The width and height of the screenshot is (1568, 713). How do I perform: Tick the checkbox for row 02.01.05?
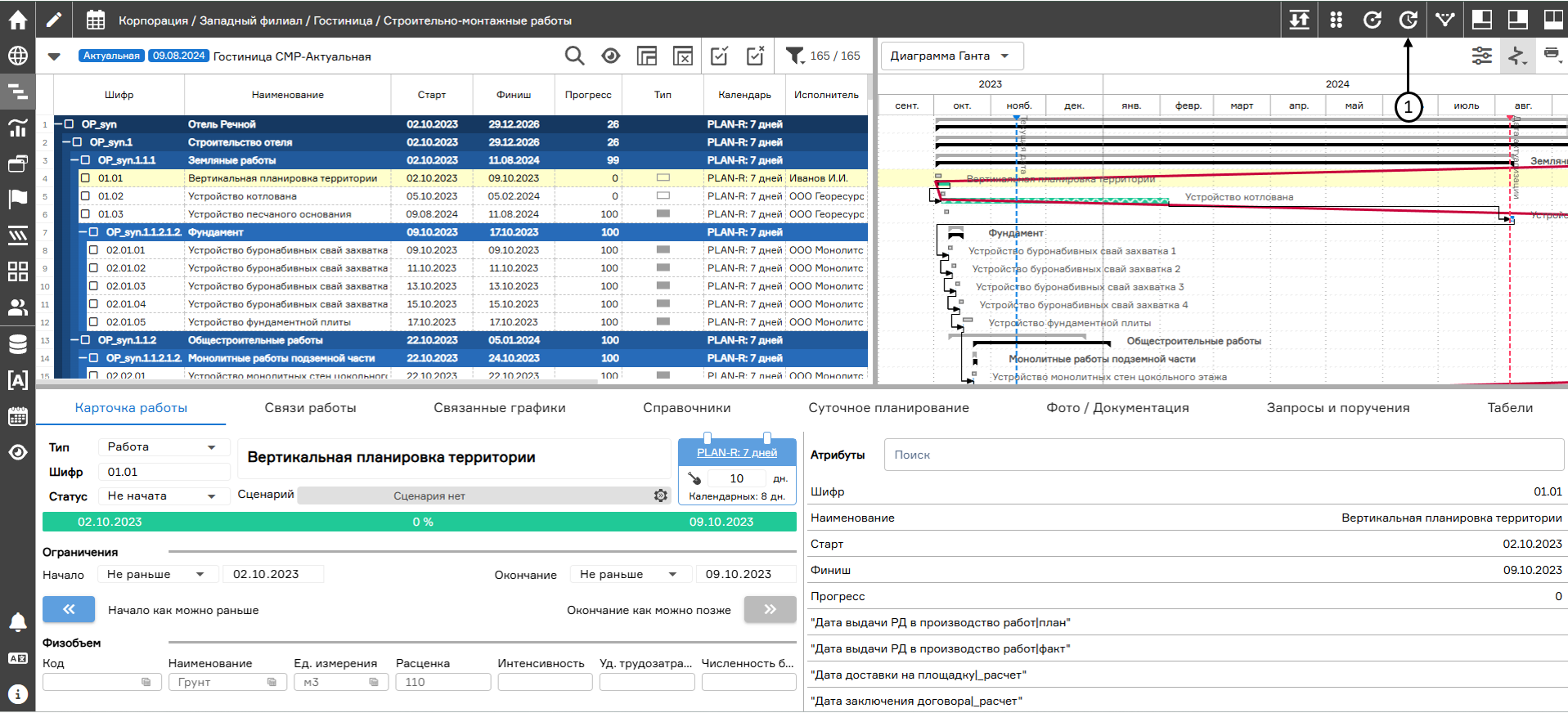(93, 322)
